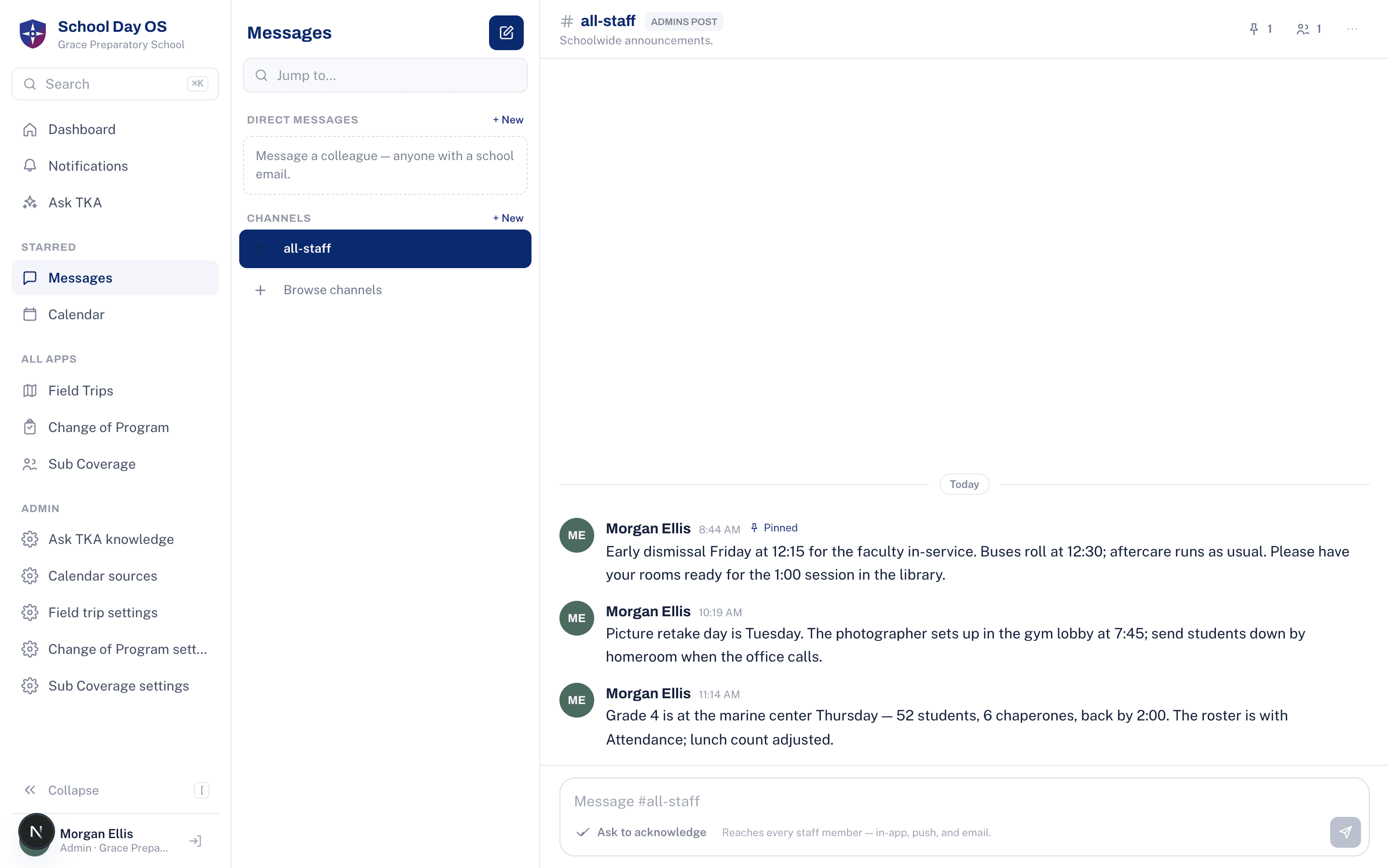This screenshot has width=1389, height=868.
Task: Click the Change of Program clipboard icon
Action: (30, 427)
